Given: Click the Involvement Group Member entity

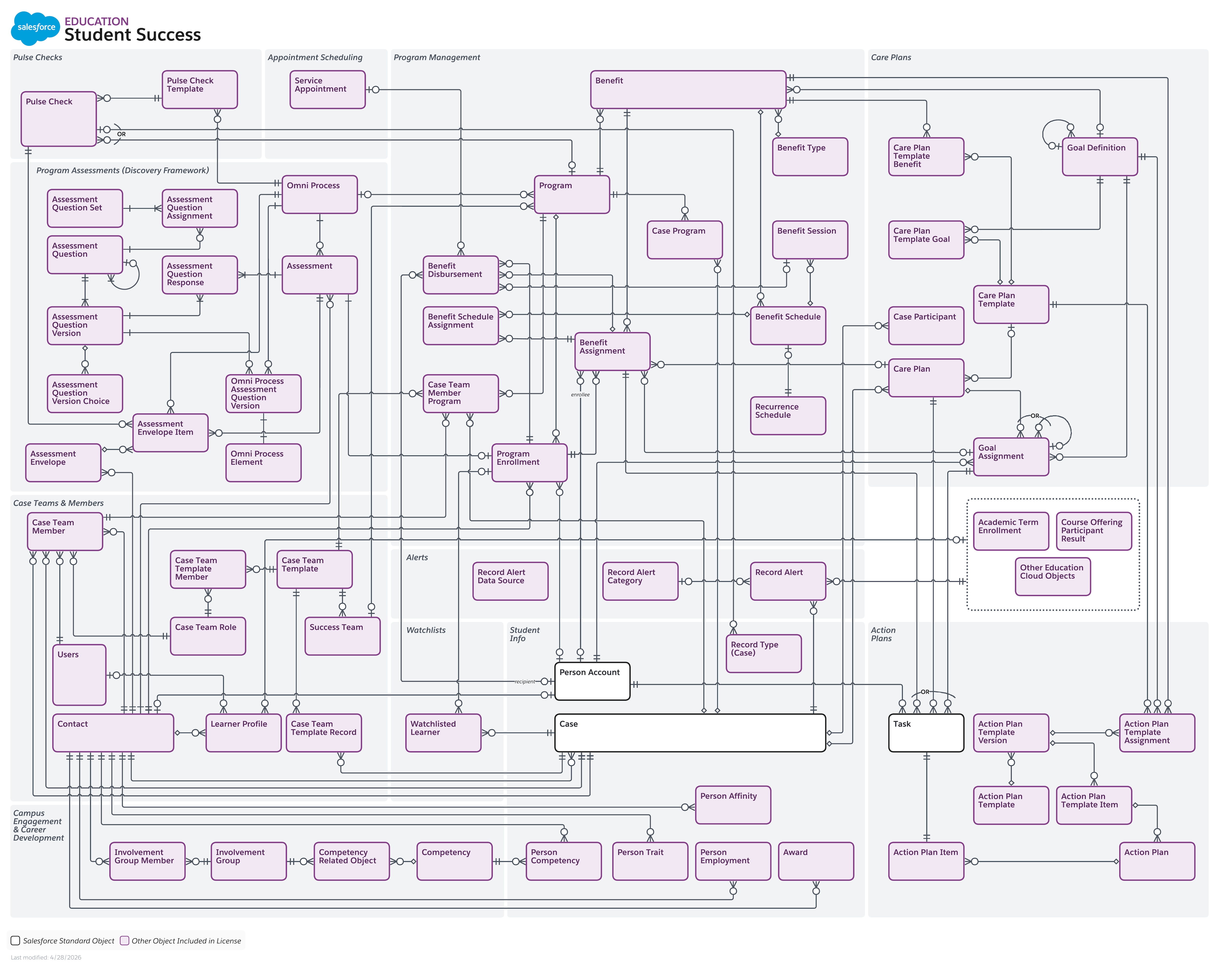Looking at the screenshot, I should tap(147, 861).
